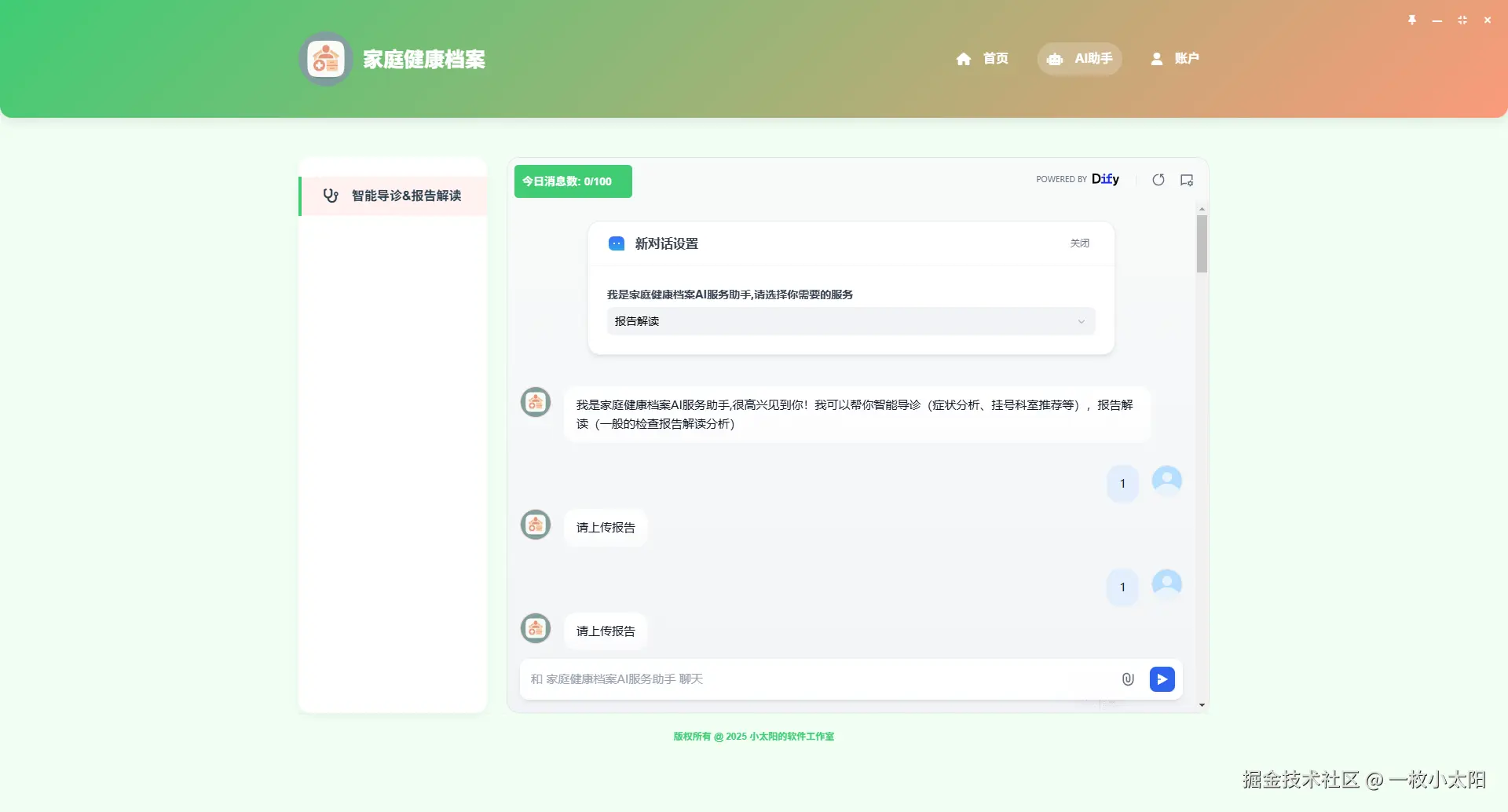Open the chat settings icon beside refresh
This screenshot has width=1508, height=812.
point(1186,179)
